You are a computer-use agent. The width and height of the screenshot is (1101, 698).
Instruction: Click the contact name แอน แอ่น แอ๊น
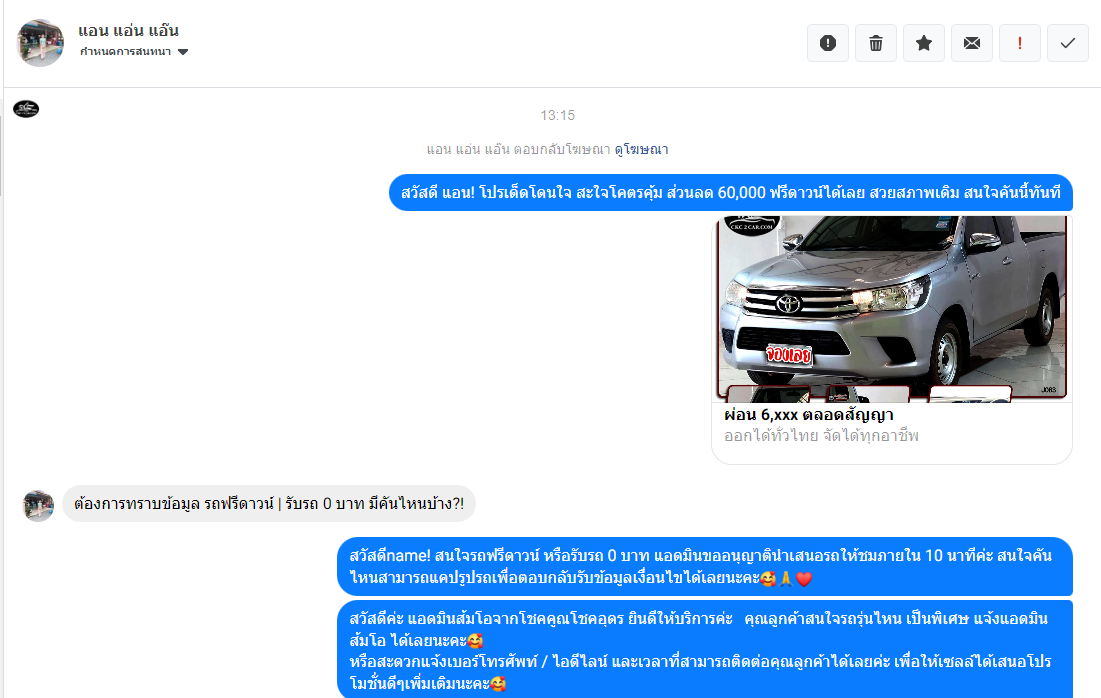click(x=128, y=31)
